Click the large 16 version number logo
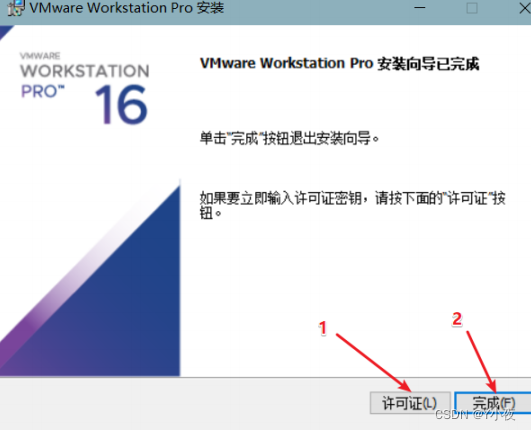 click(121, 104)
